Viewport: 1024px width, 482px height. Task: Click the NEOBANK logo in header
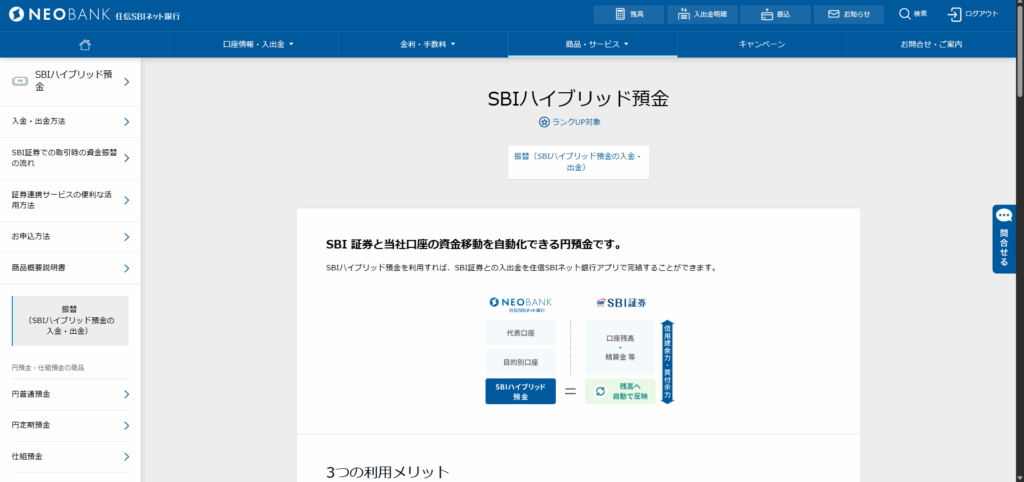tap(95, 14)
